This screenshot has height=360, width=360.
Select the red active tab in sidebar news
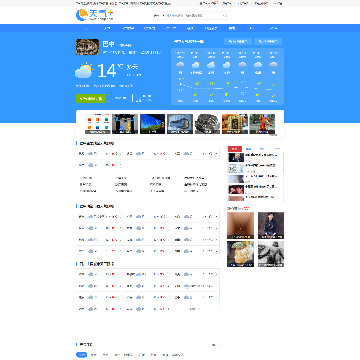tap(235, 149)
